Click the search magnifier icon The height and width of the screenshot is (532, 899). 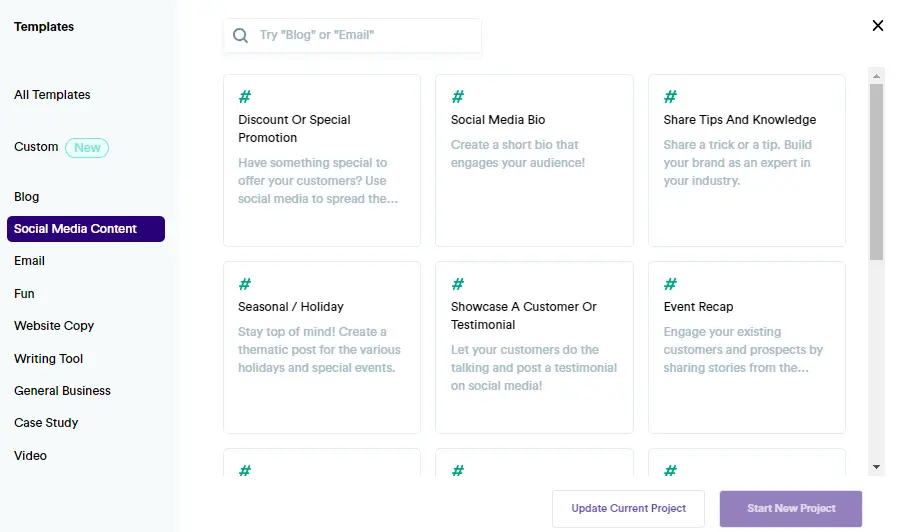coord(240,36)
